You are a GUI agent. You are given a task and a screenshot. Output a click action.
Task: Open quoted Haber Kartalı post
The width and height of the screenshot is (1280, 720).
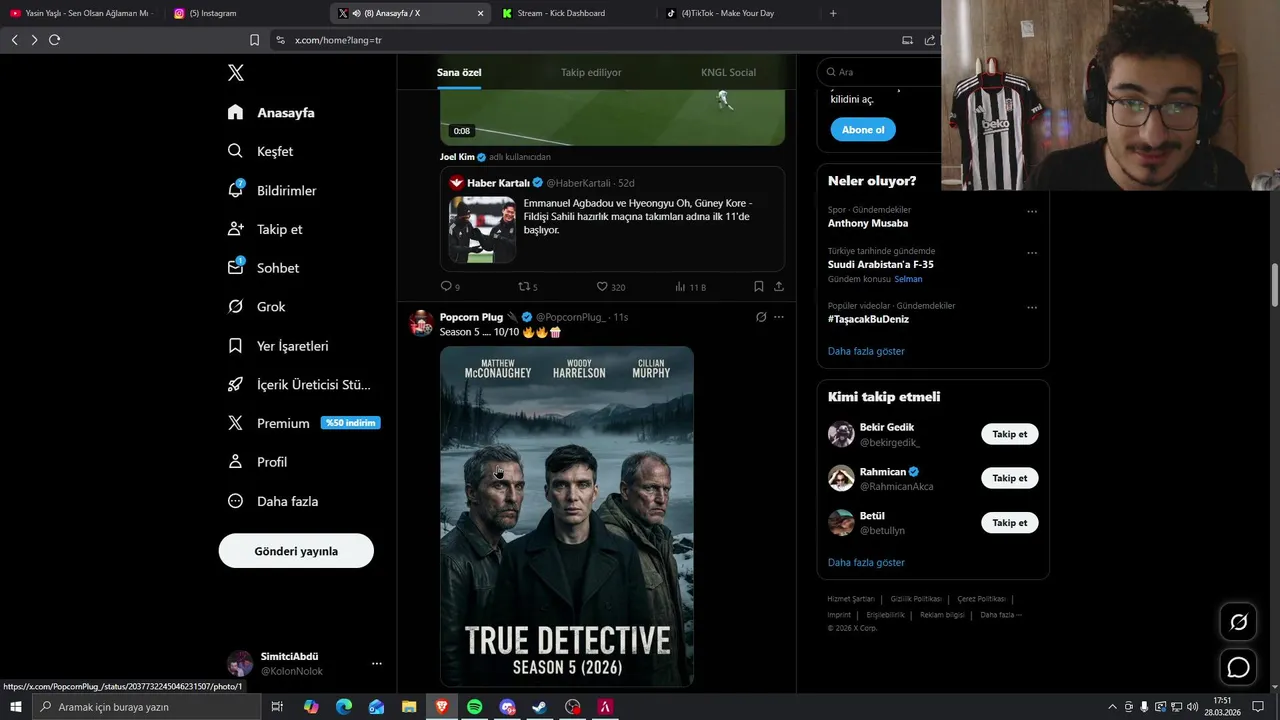(x=612, y=219)
